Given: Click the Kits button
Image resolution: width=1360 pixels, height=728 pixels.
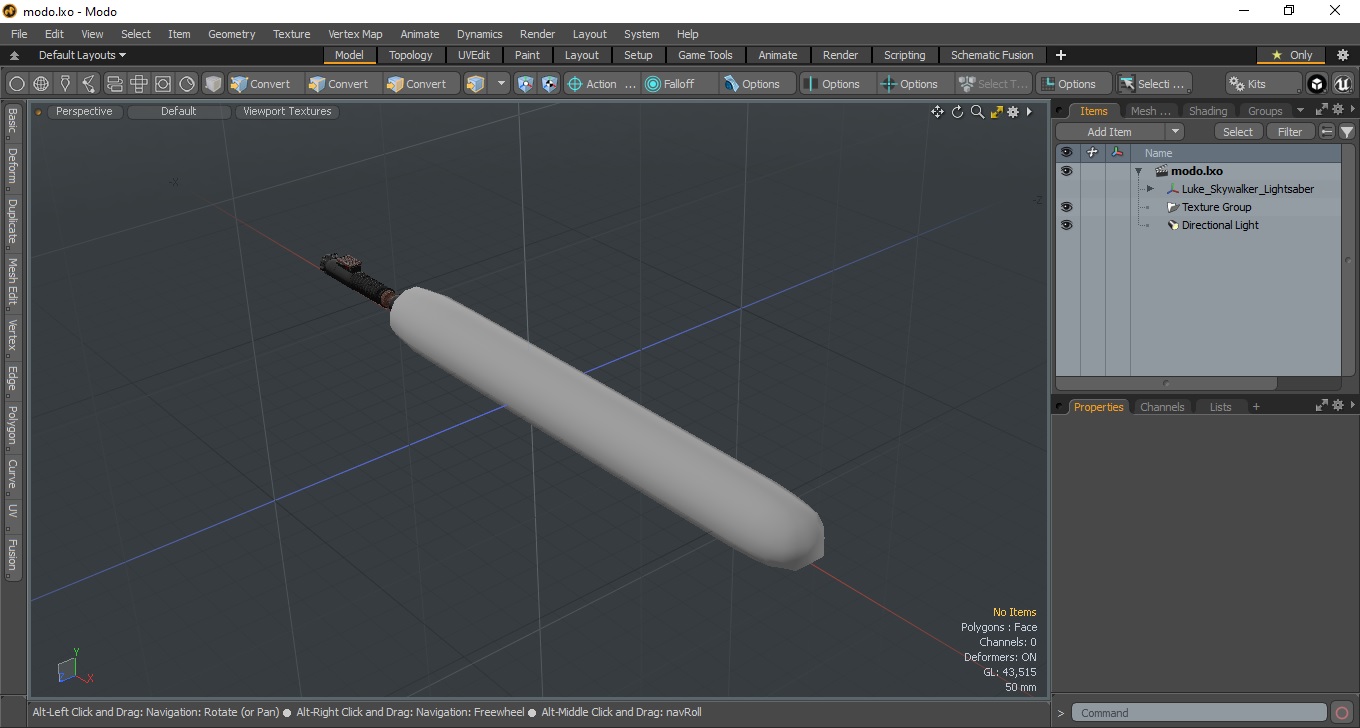Looking at the screenshot, I should pos(1263,84).
